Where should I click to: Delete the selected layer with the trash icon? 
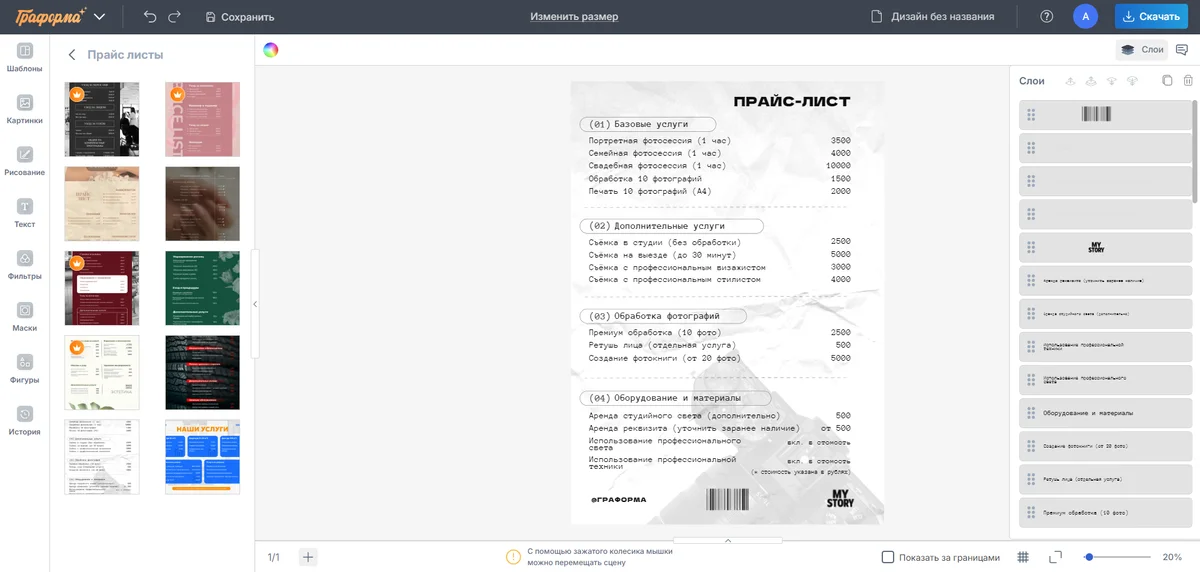click(x=1188, y=81)
